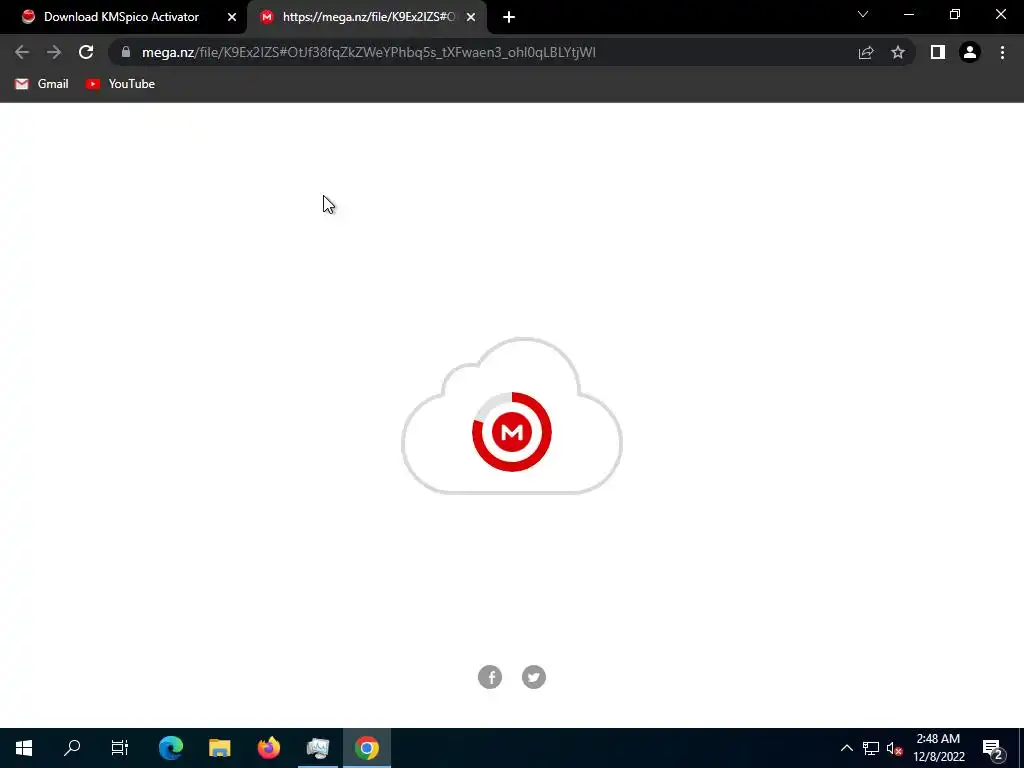Show hidden system tray icons
This screenshot has height=768, width=1024.
846,748
